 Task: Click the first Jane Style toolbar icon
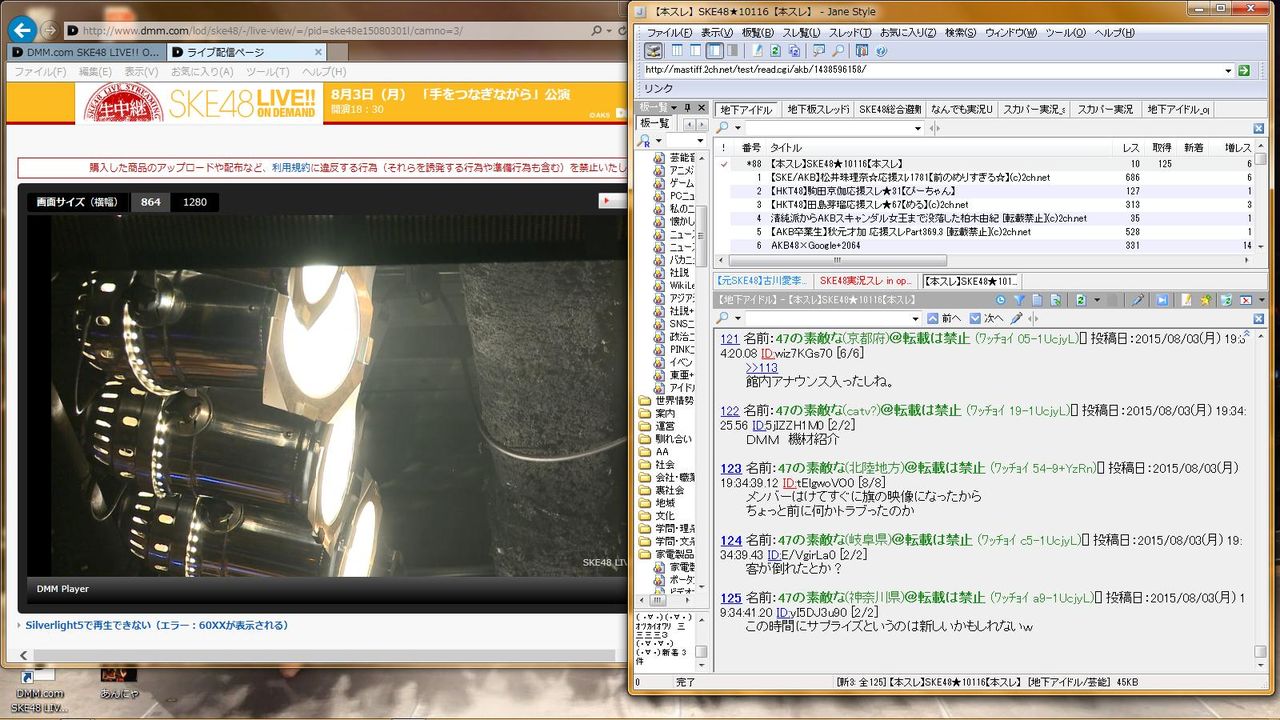(653, 50)
